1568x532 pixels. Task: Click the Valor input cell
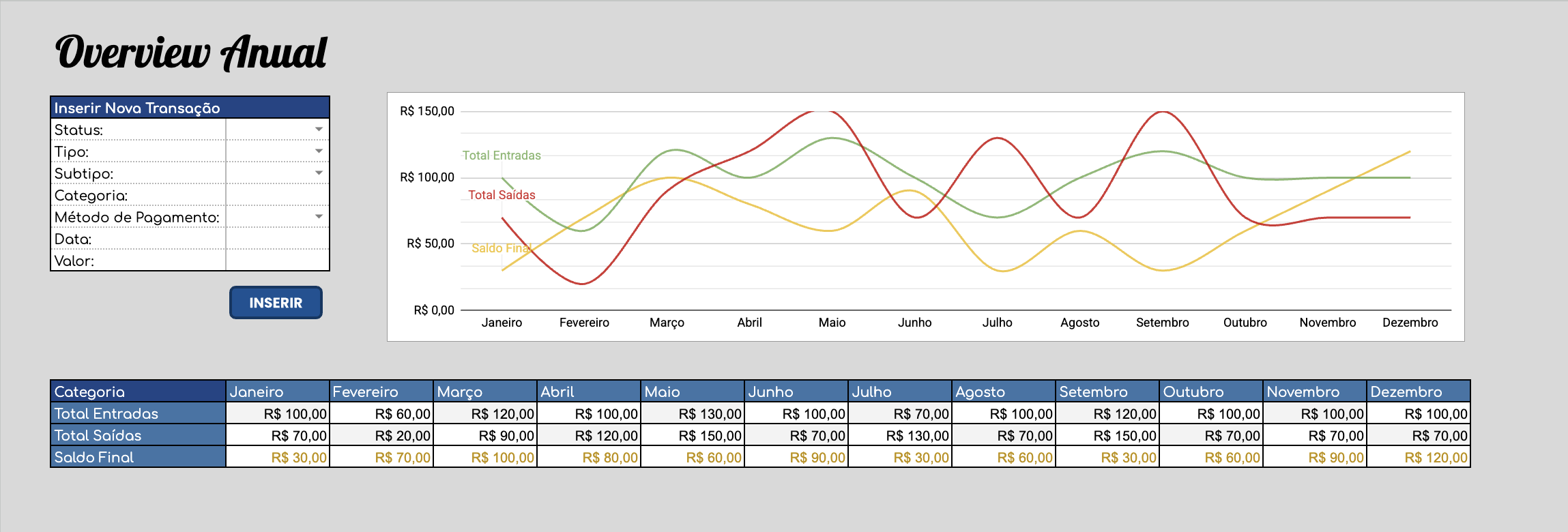pos(277,261)
